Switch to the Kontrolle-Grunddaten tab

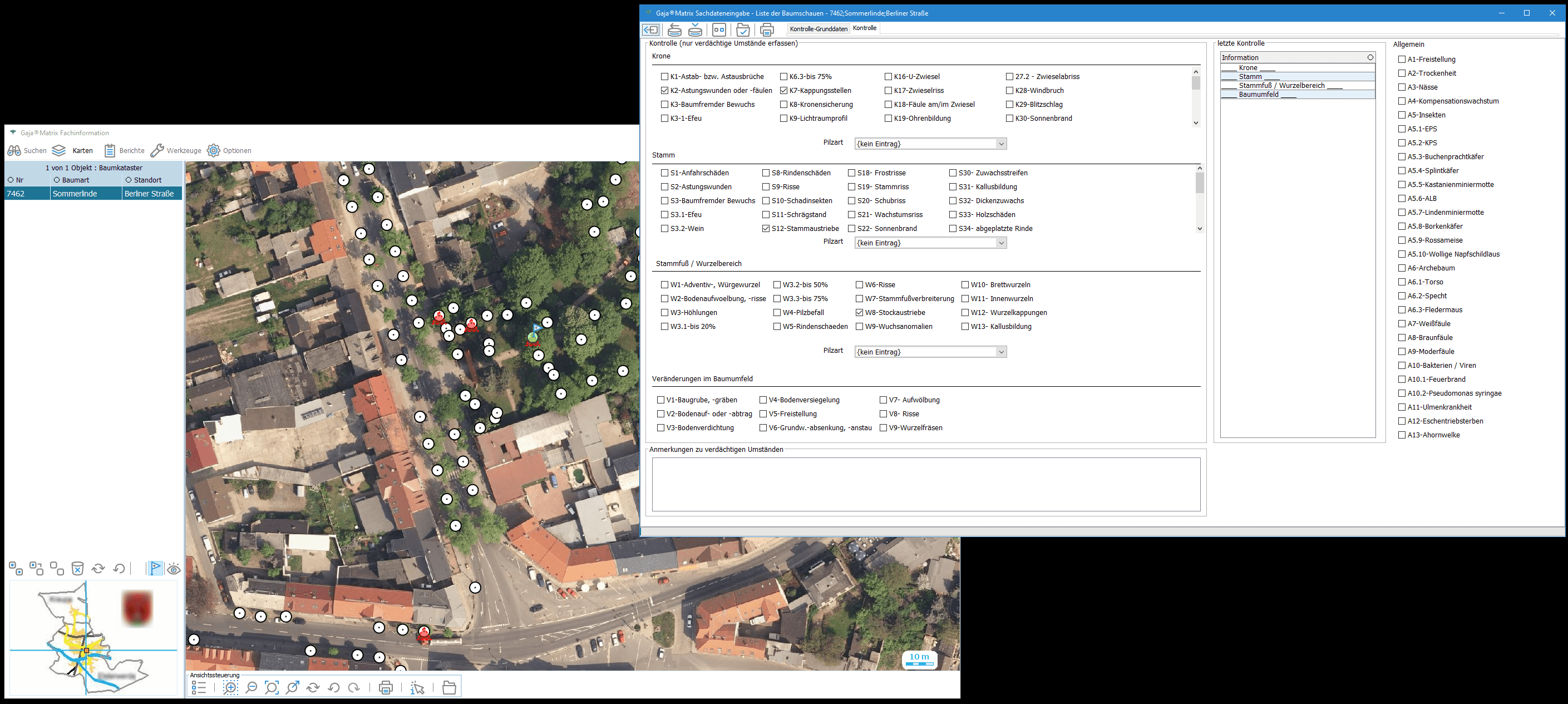pyautogui.click(x=818, y=28)
